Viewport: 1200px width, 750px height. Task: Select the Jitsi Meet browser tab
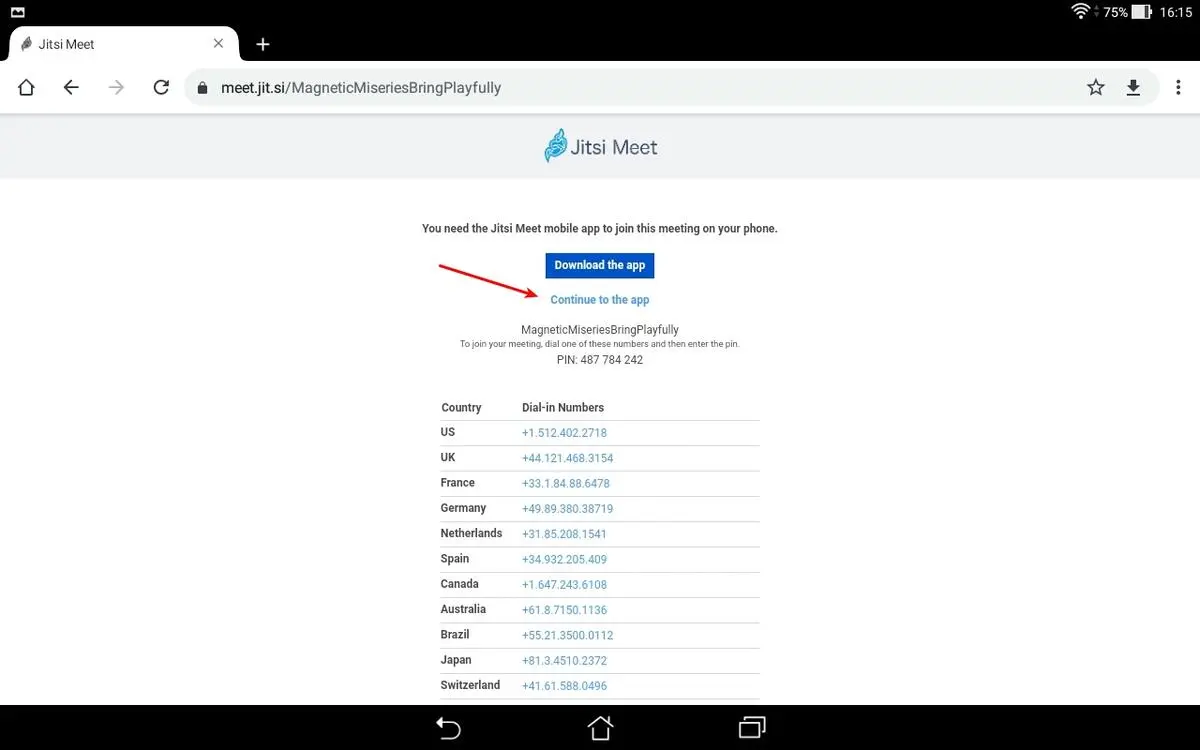click(x=124, y=44)
